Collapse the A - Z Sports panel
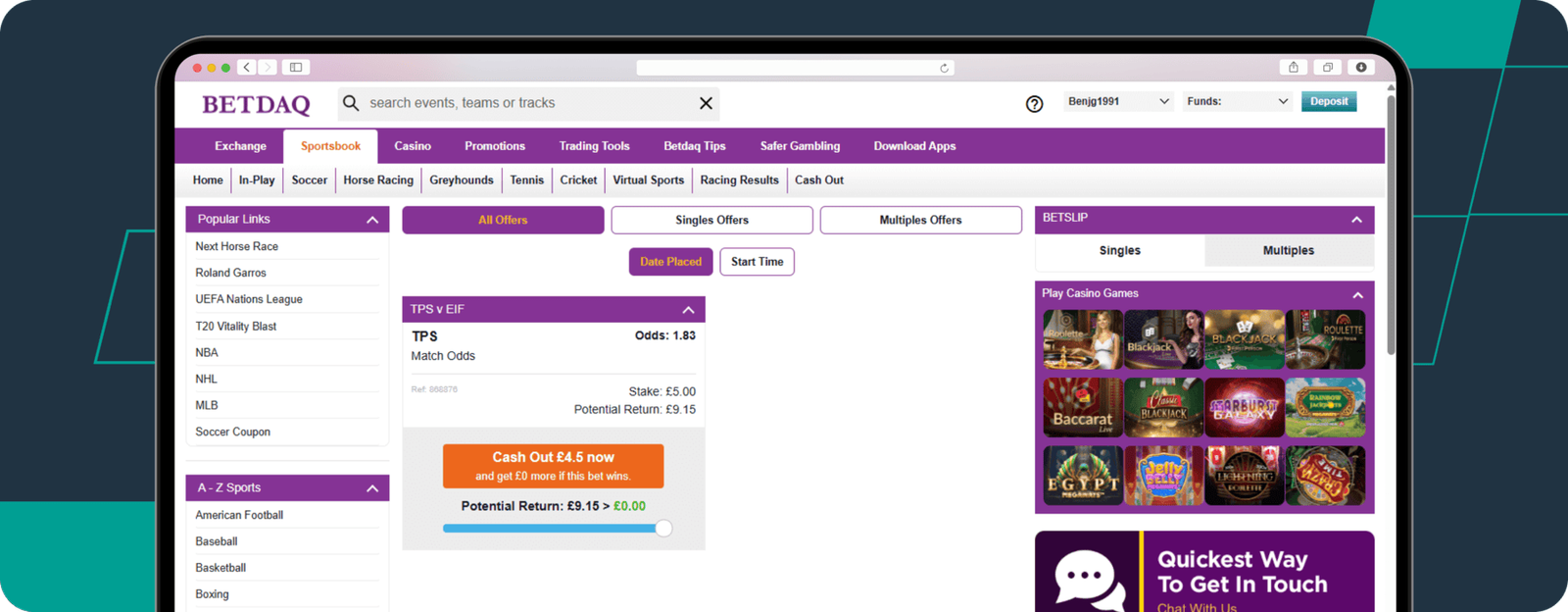Viewport: 1568px width, 612px height. pos(372,488)
